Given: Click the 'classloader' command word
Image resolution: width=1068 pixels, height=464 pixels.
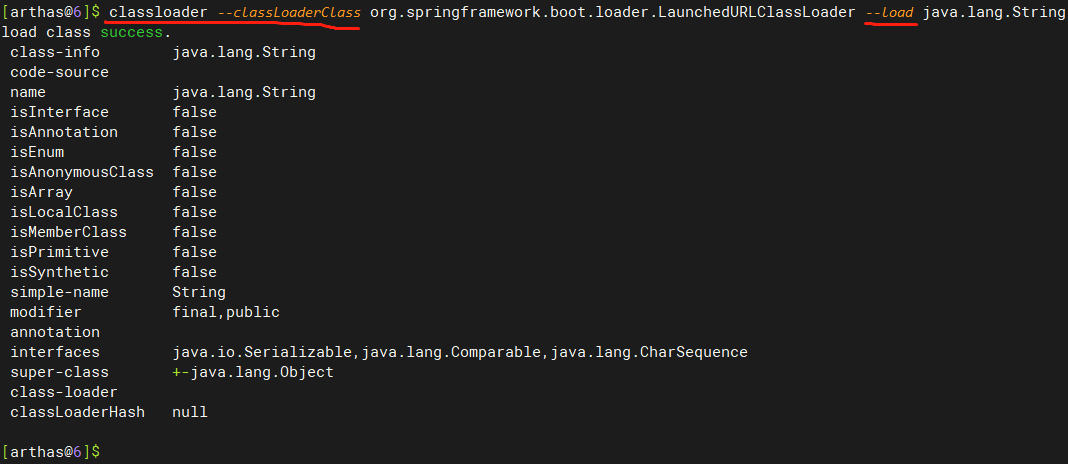Looking at the screenshot, I should pos(159,12).
